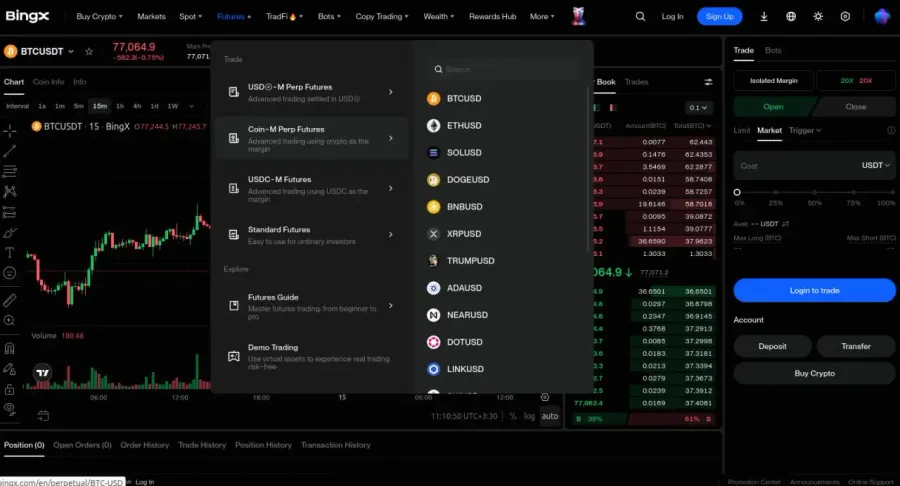Set slider to 100% mark

[x=891, y=192]
